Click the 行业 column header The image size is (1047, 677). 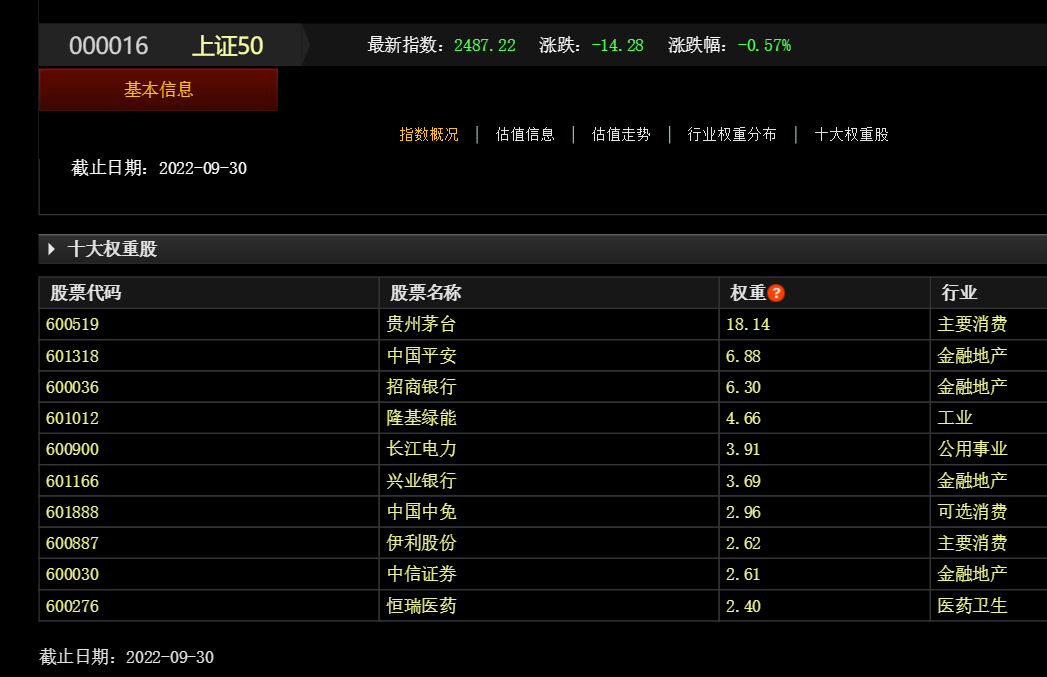pos(959,292)
